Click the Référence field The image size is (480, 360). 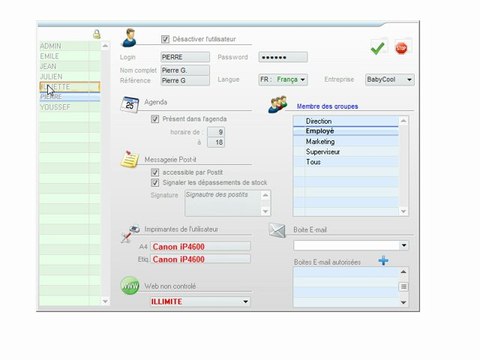click(x=185, y=80)
